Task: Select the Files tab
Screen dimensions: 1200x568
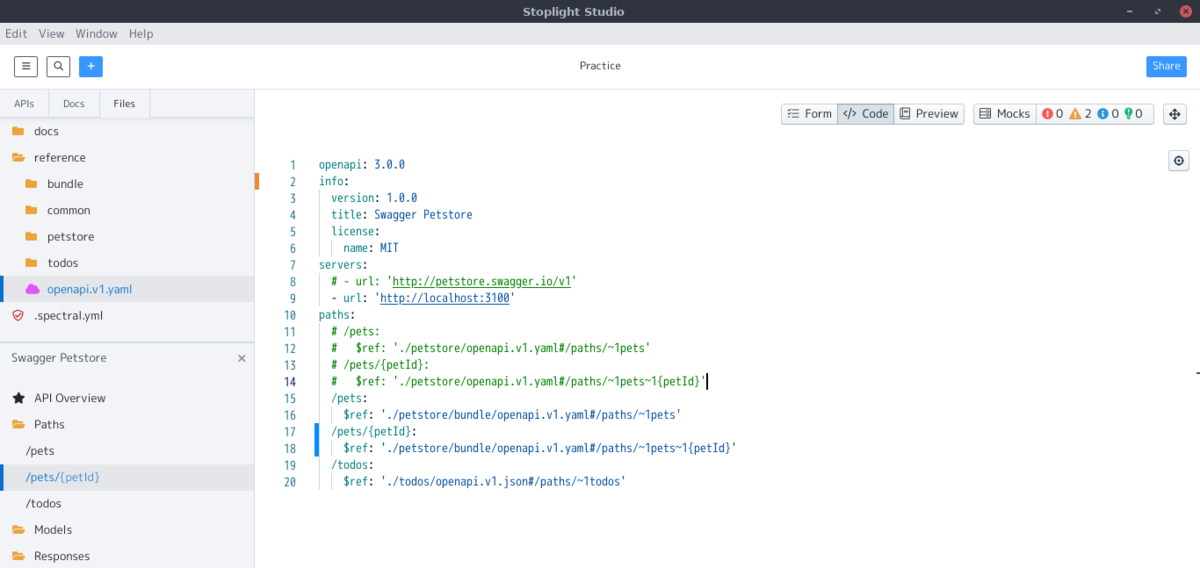Action: click(x=124, y=103)
